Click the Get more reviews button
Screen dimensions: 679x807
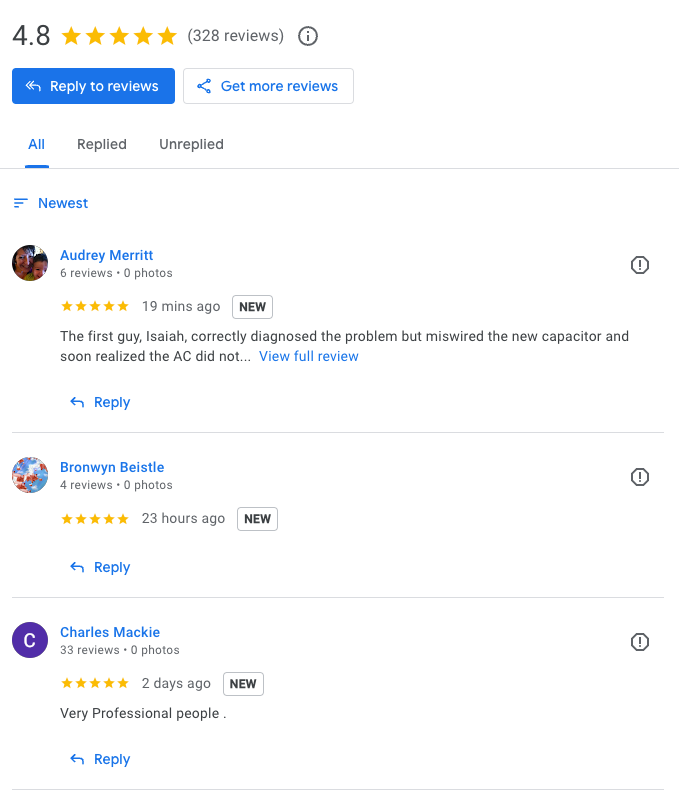click(268, 86)
